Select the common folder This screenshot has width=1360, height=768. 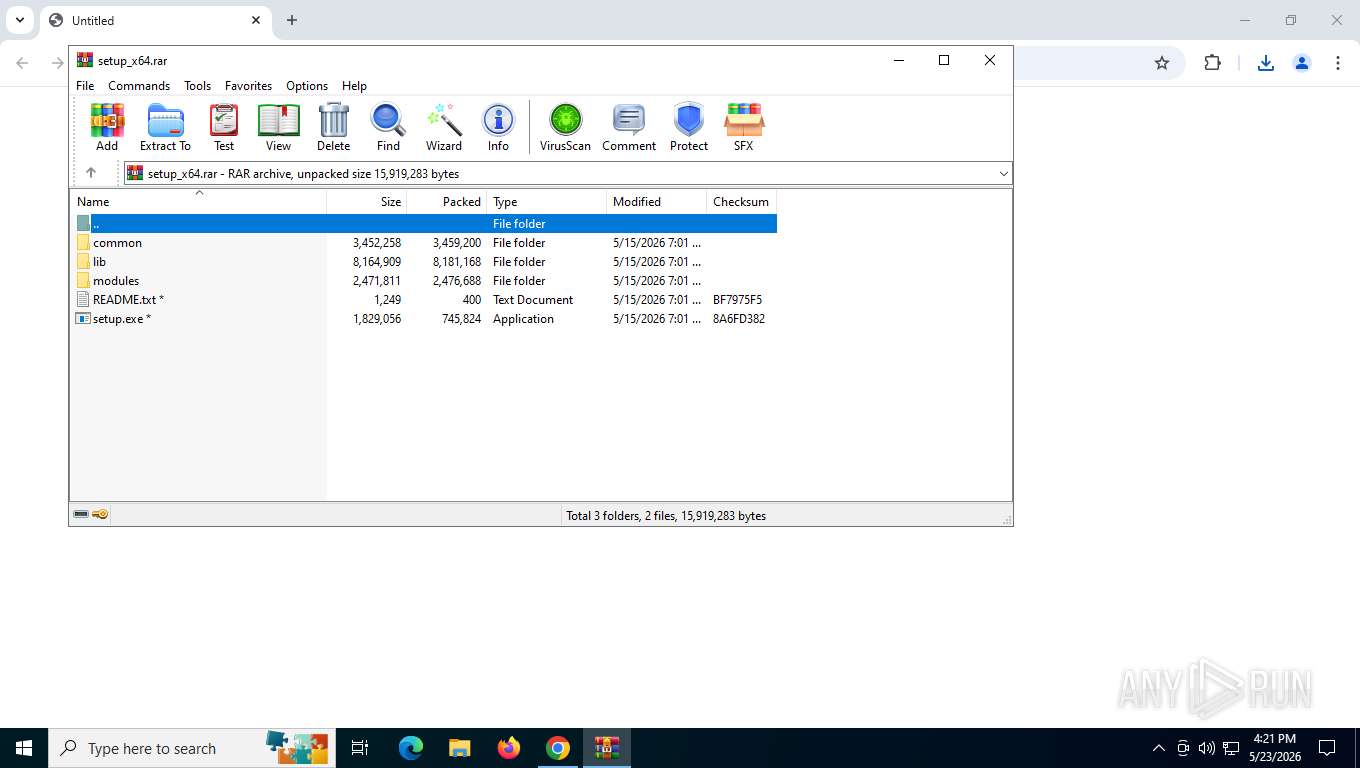[117, 243]
